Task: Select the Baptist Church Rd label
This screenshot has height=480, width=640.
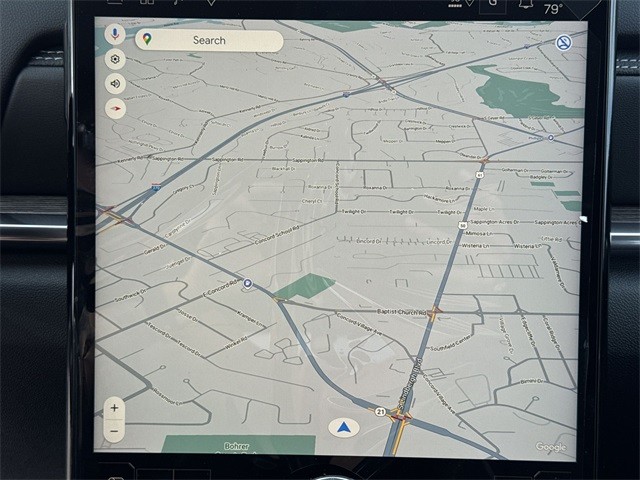Action: click(x=402, y=312)
